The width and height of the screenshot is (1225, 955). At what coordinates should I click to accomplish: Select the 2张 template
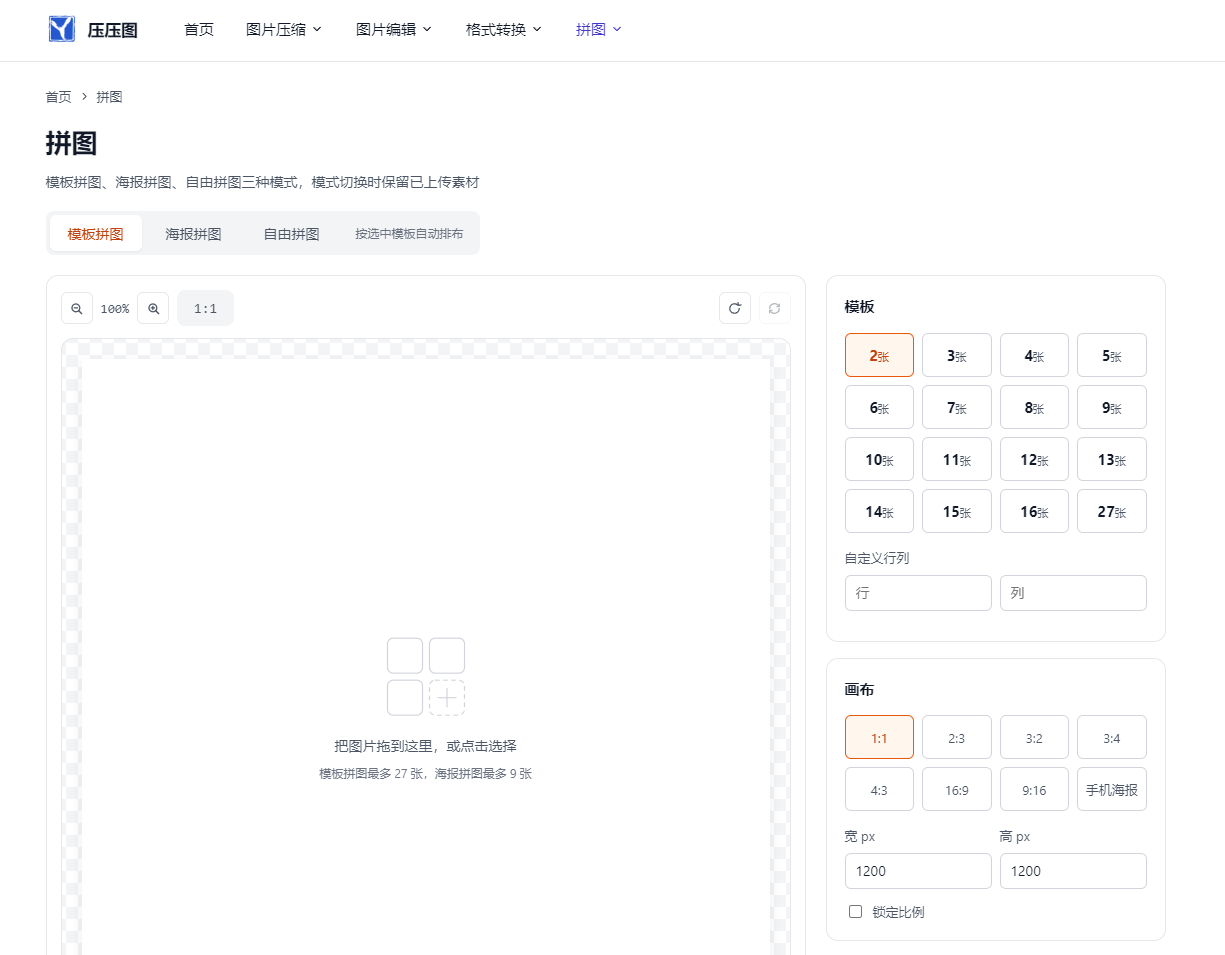[x=879, y=355]
